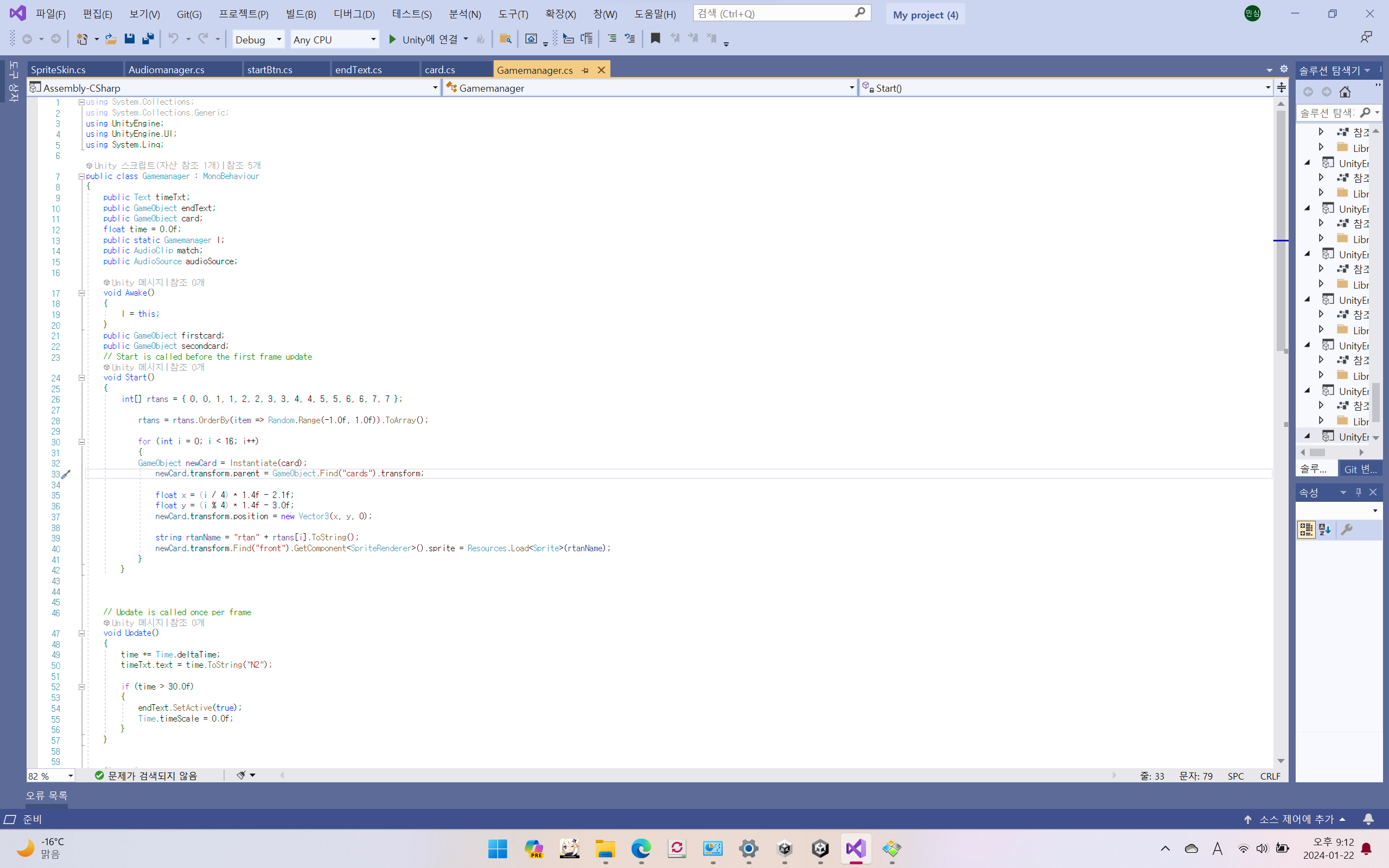Click the account badge 민심
The image size is (1389, 868).
pyautogui.click(x=1252, y=14)
